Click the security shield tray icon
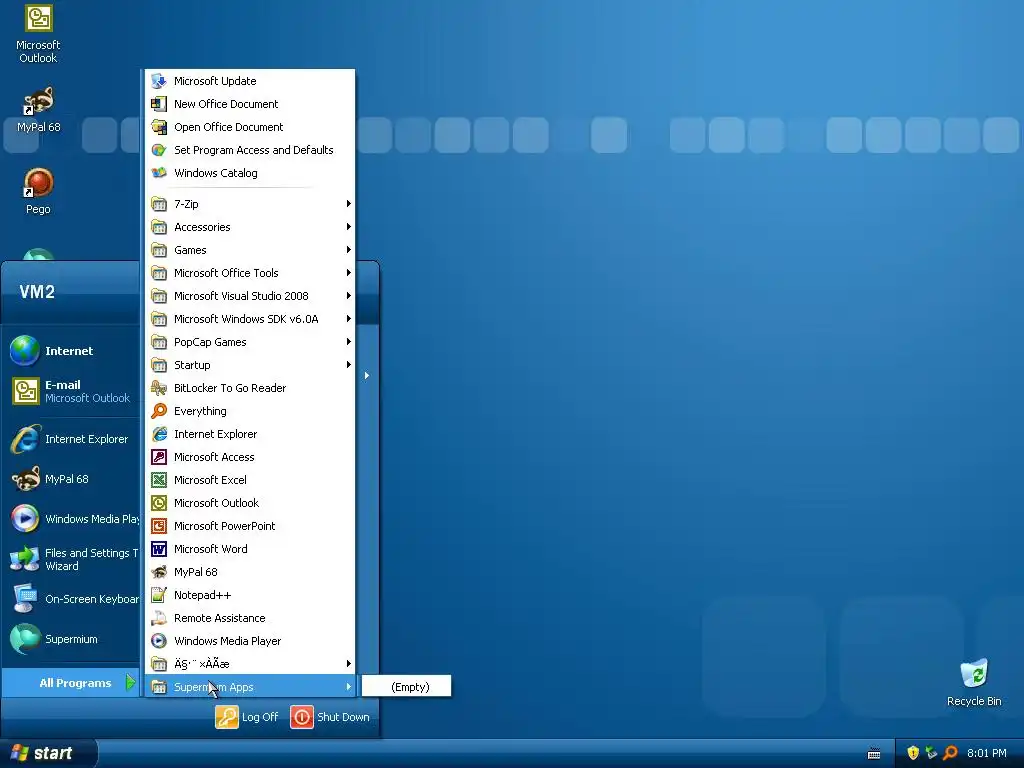The width and height of the screenshot is (1024, 768). (x=913, y=753)
